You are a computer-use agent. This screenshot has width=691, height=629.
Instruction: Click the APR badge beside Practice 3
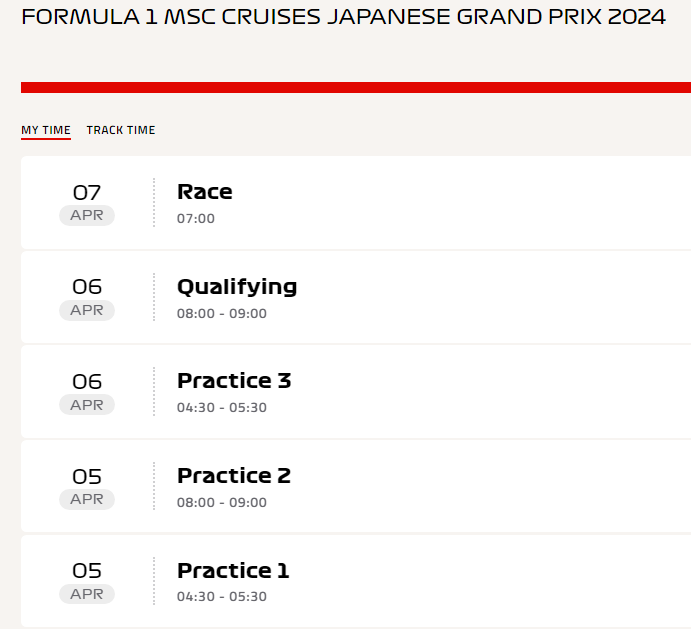(87, 405)
